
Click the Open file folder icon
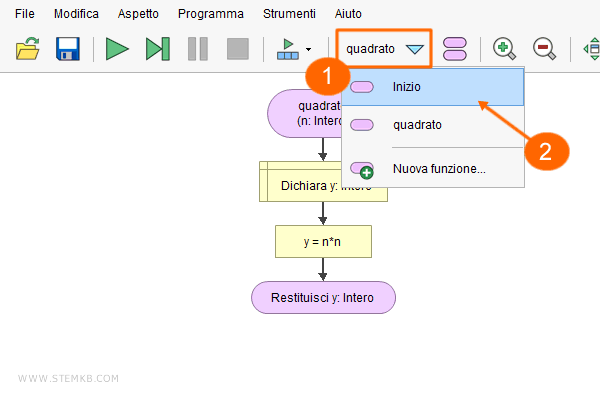pos(27,48)
